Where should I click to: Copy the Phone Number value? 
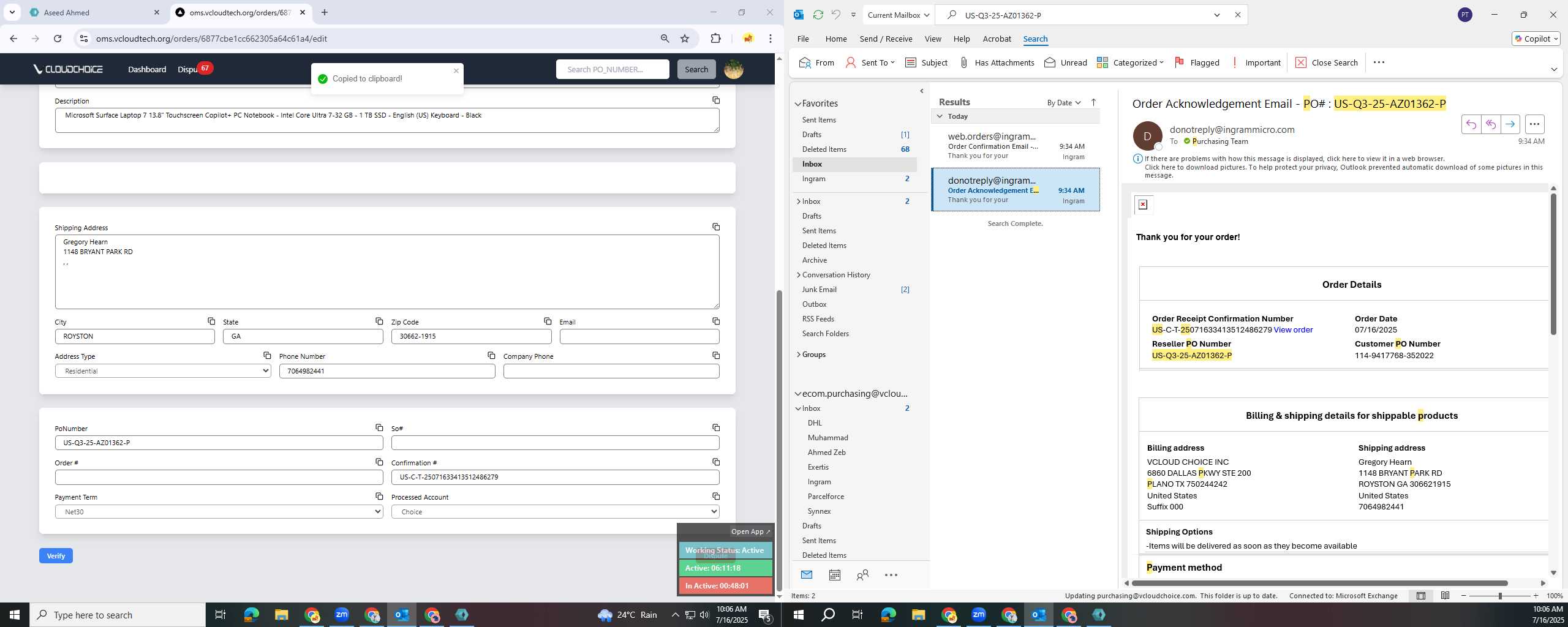point(491,355)
